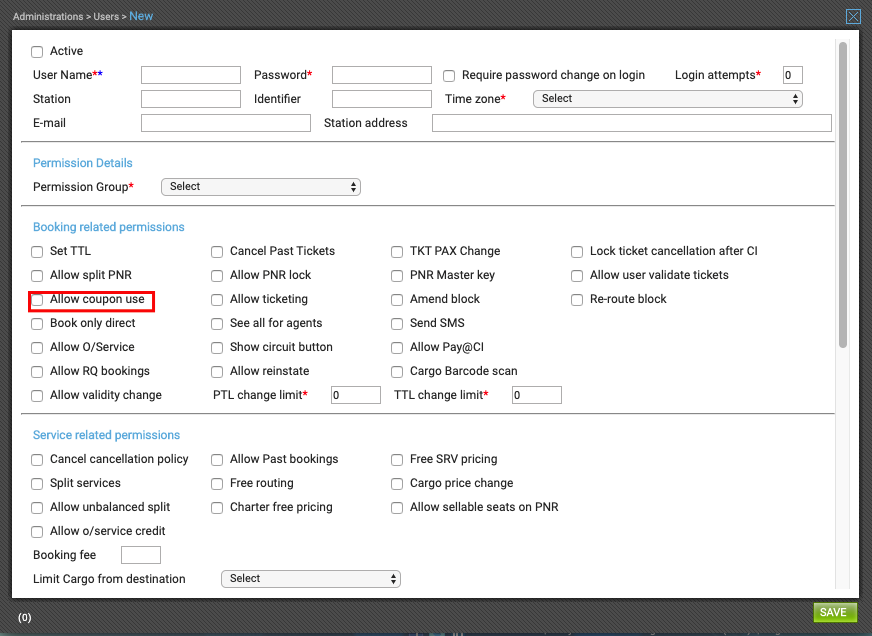Click Administrations in the breadcrumb
The height and width of the screenshot is (636, 872).
tap(48, 17)
